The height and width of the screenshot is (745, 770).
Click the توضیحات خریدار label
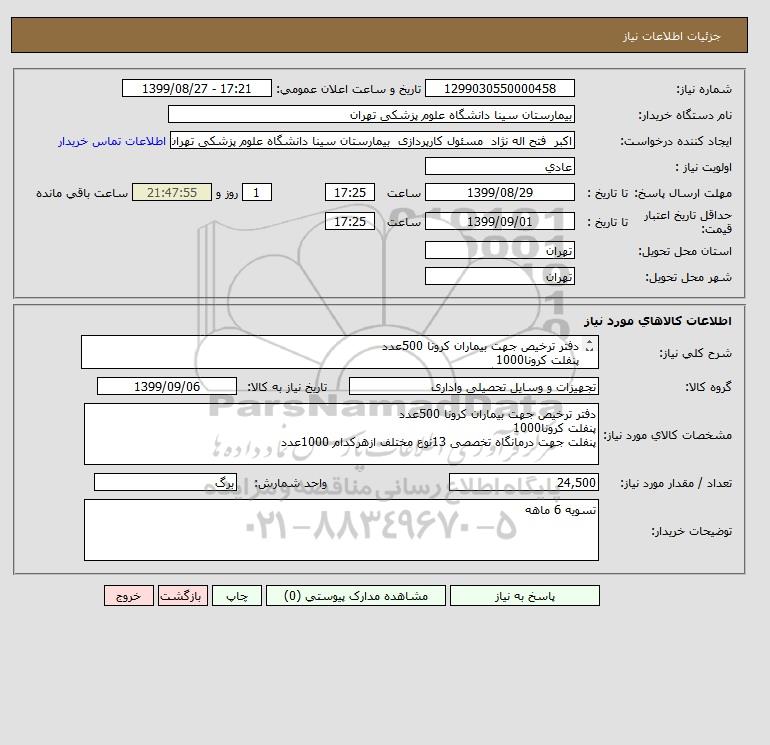[x=691, y=531]
